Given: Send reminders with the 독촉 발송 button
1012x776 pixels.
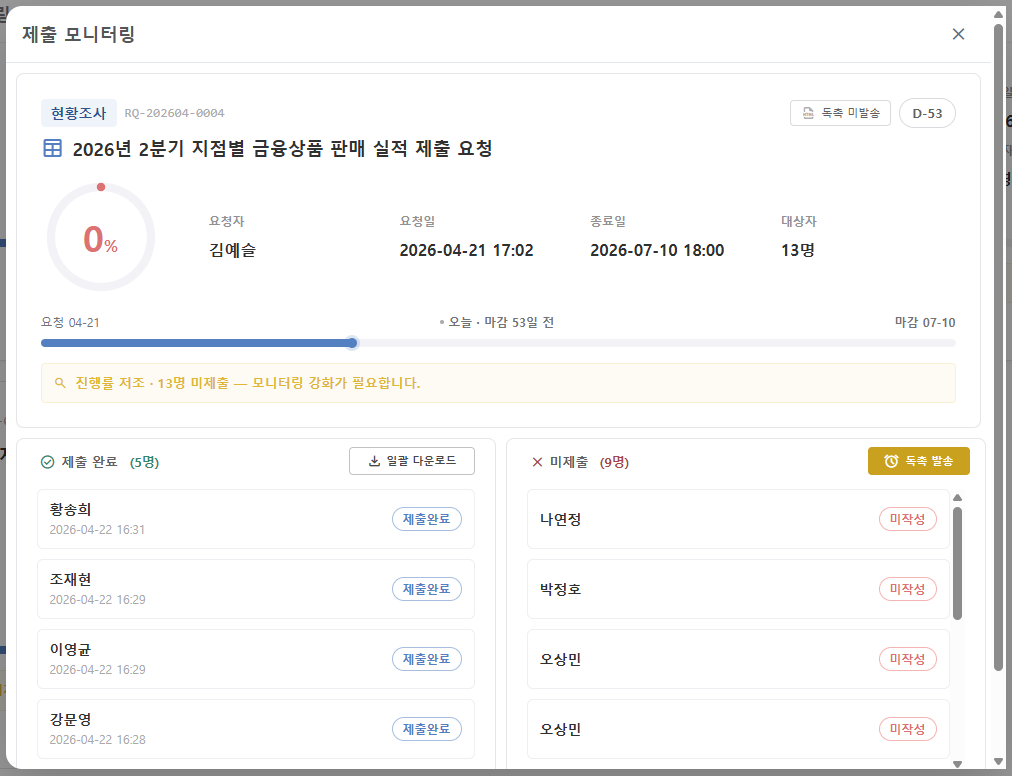Looking at the screenshot, I should point(918,461).
